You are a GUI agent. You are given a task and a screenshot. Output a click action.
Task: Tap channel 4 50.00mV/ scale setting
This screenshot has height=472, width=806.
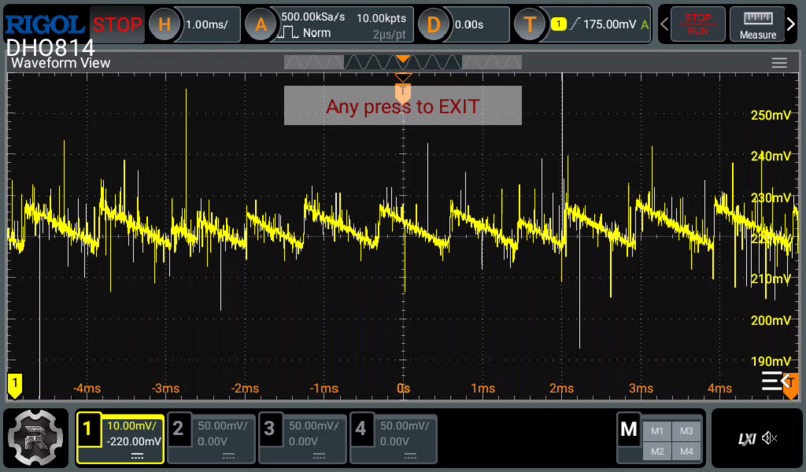click(405, 426)
